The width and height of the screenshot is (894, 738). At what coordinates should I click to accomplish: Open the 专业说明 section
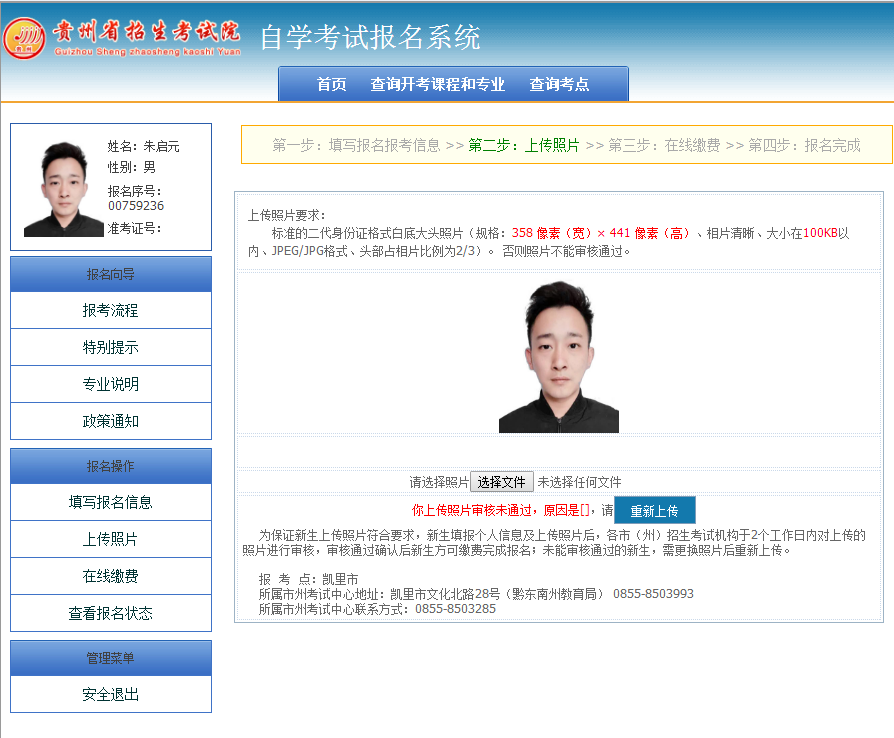point(110,384)
